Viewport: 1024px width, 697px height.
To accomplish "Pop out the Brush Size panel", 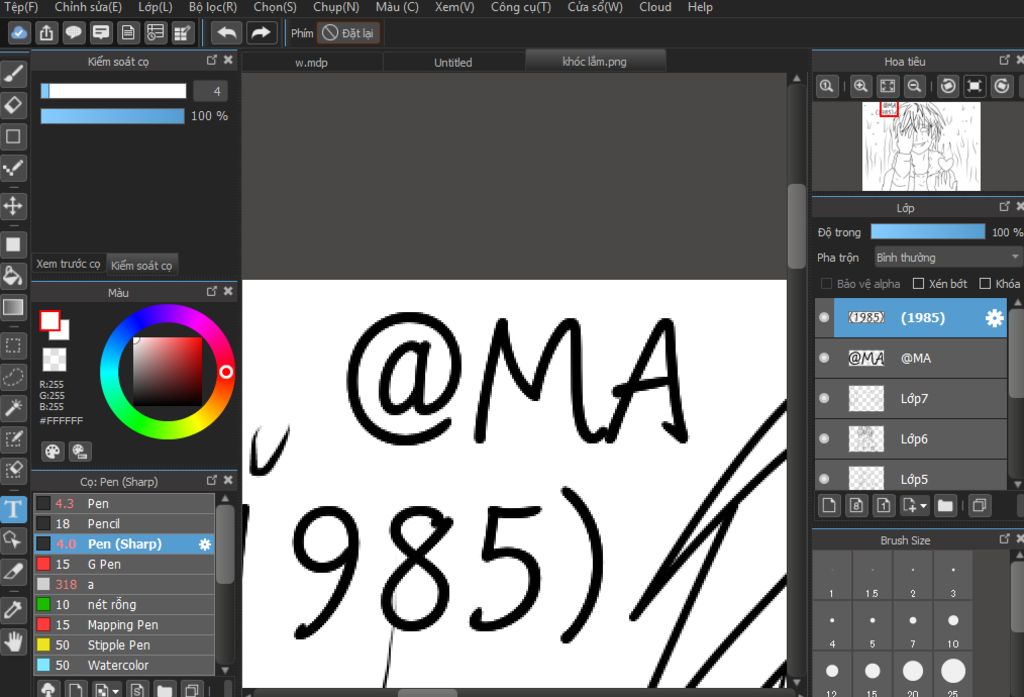I will tap(1004, 539).
